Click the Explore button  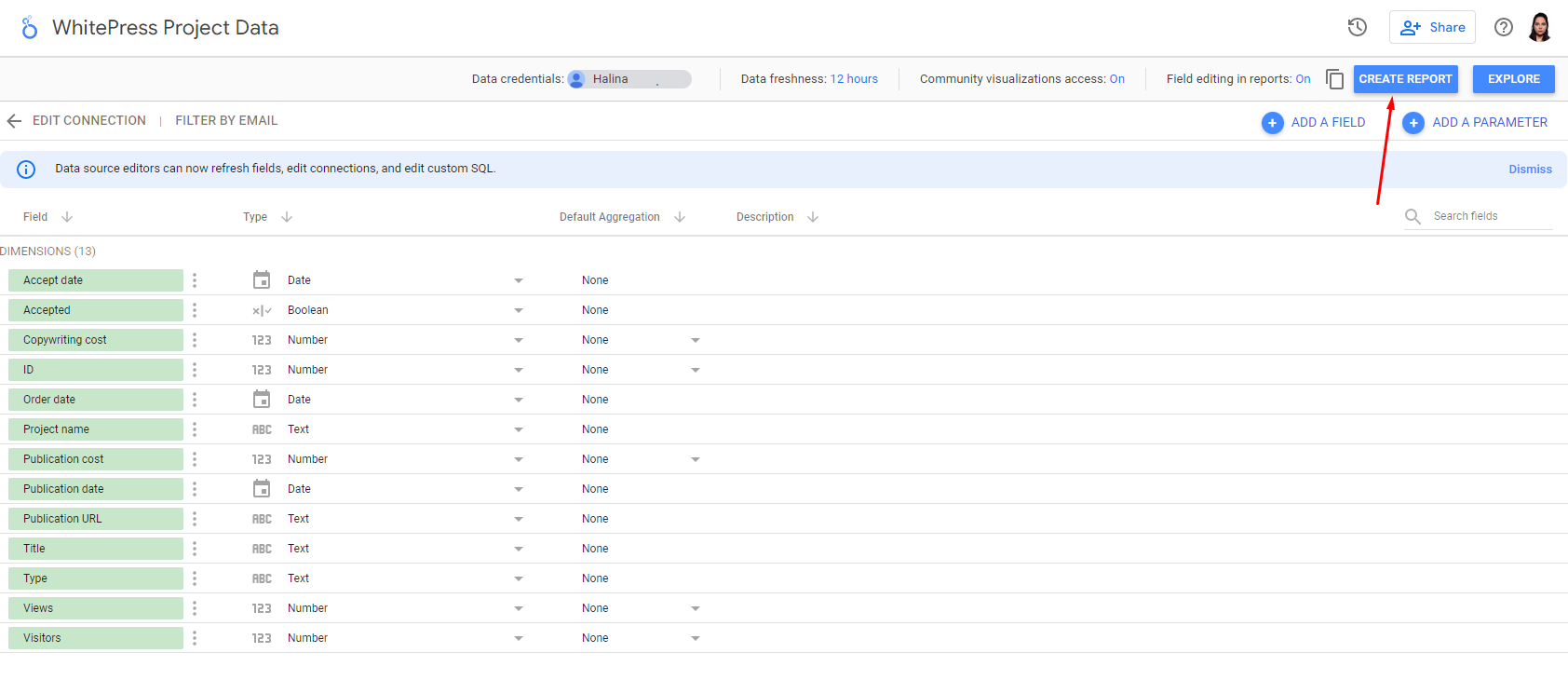(x=1513, y=79)
